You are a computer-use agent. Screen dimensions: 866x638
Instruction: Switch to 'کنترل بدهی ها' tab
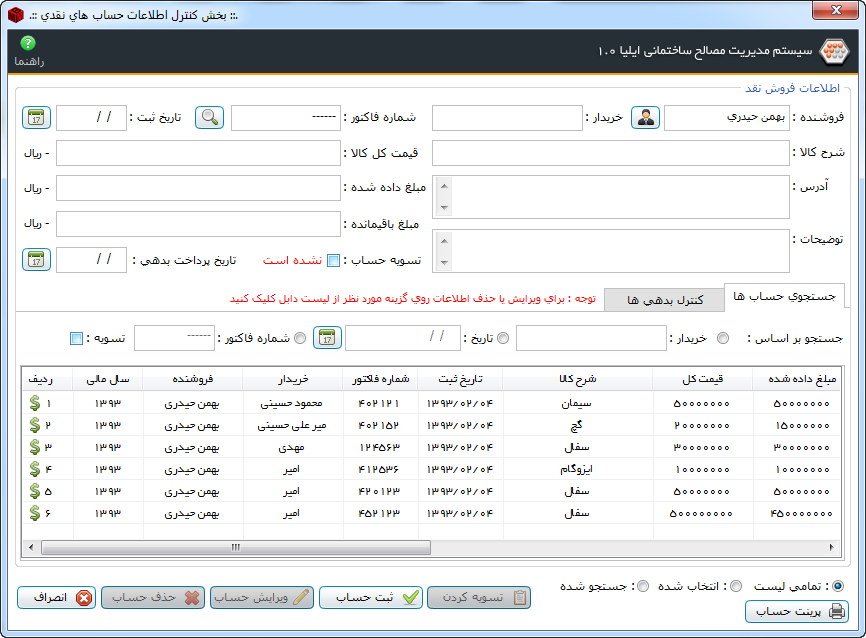point(665,299)
